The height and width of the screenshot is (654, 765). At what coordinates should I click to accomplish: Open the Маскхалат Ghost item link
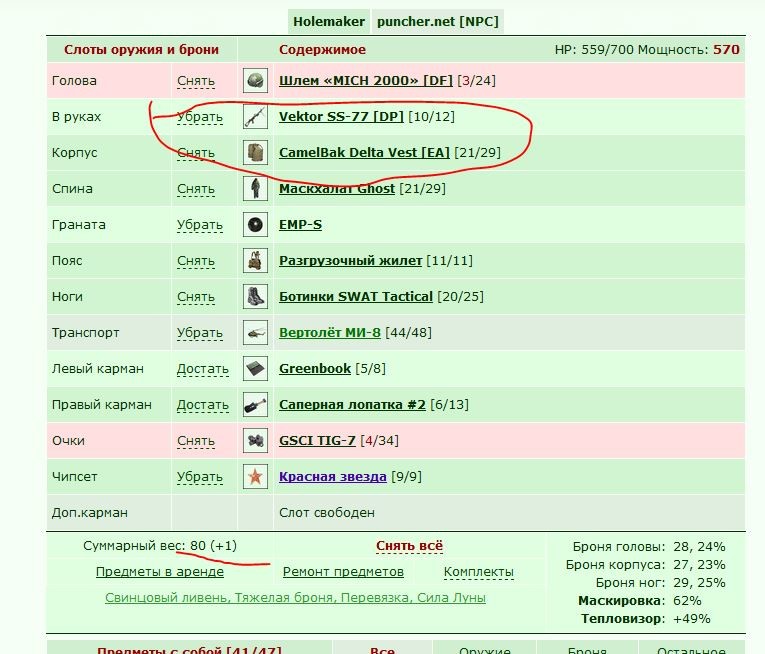coord(337,188)
